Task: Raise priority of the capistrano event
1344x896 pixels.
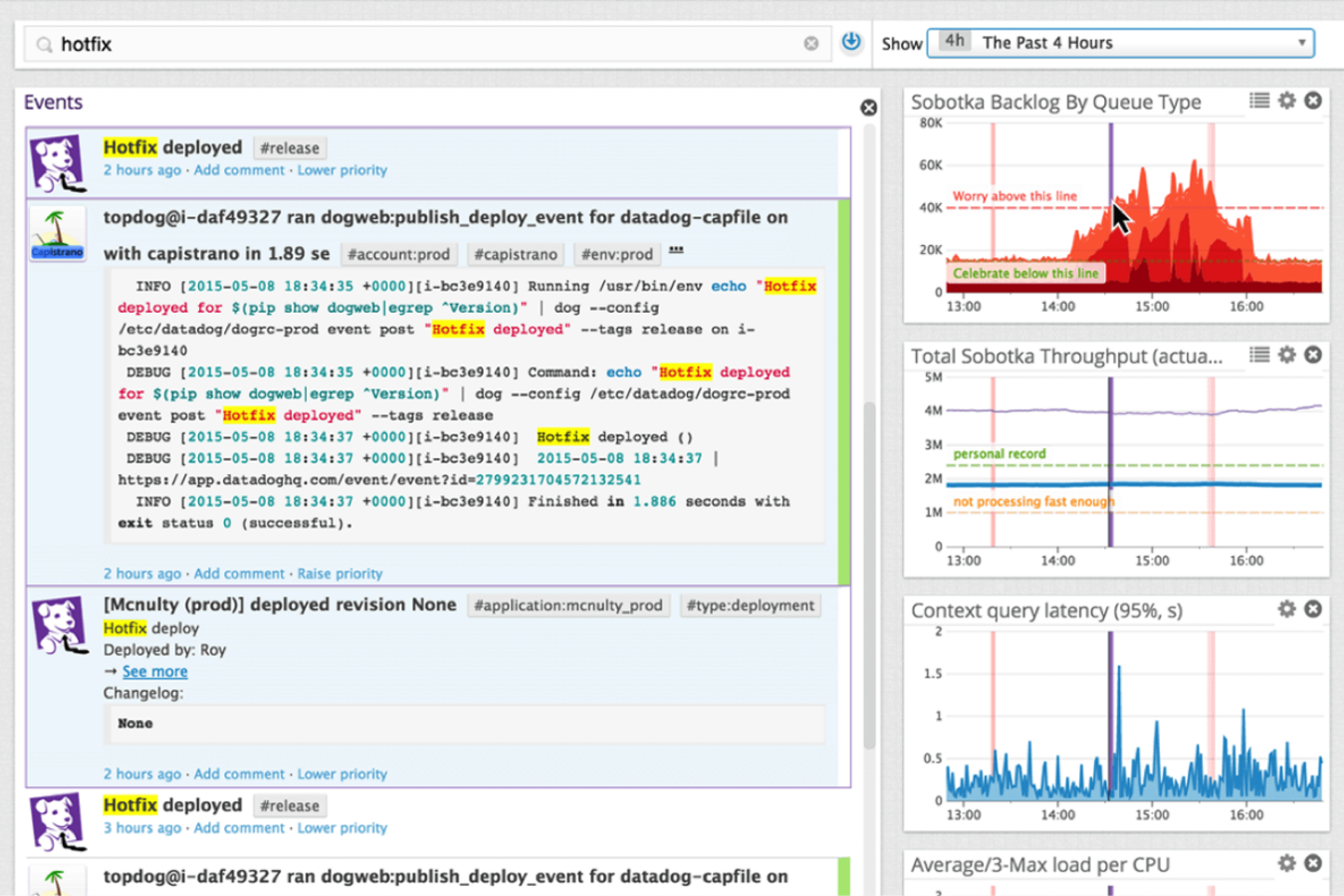Action: 339,574
